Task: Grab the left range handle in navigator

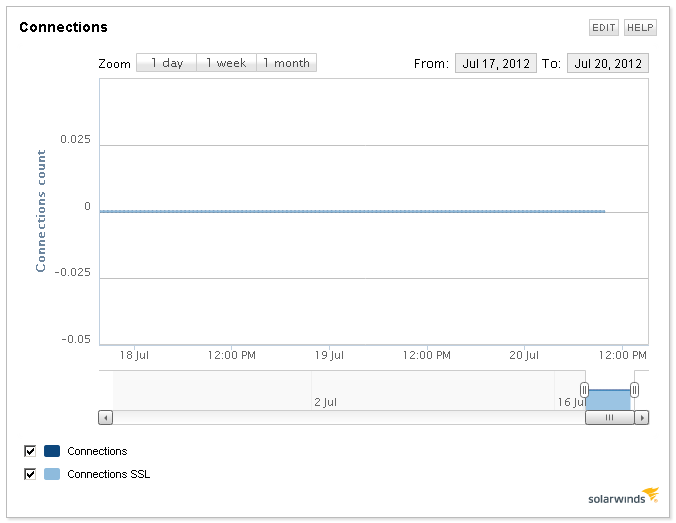Action: 584,390
